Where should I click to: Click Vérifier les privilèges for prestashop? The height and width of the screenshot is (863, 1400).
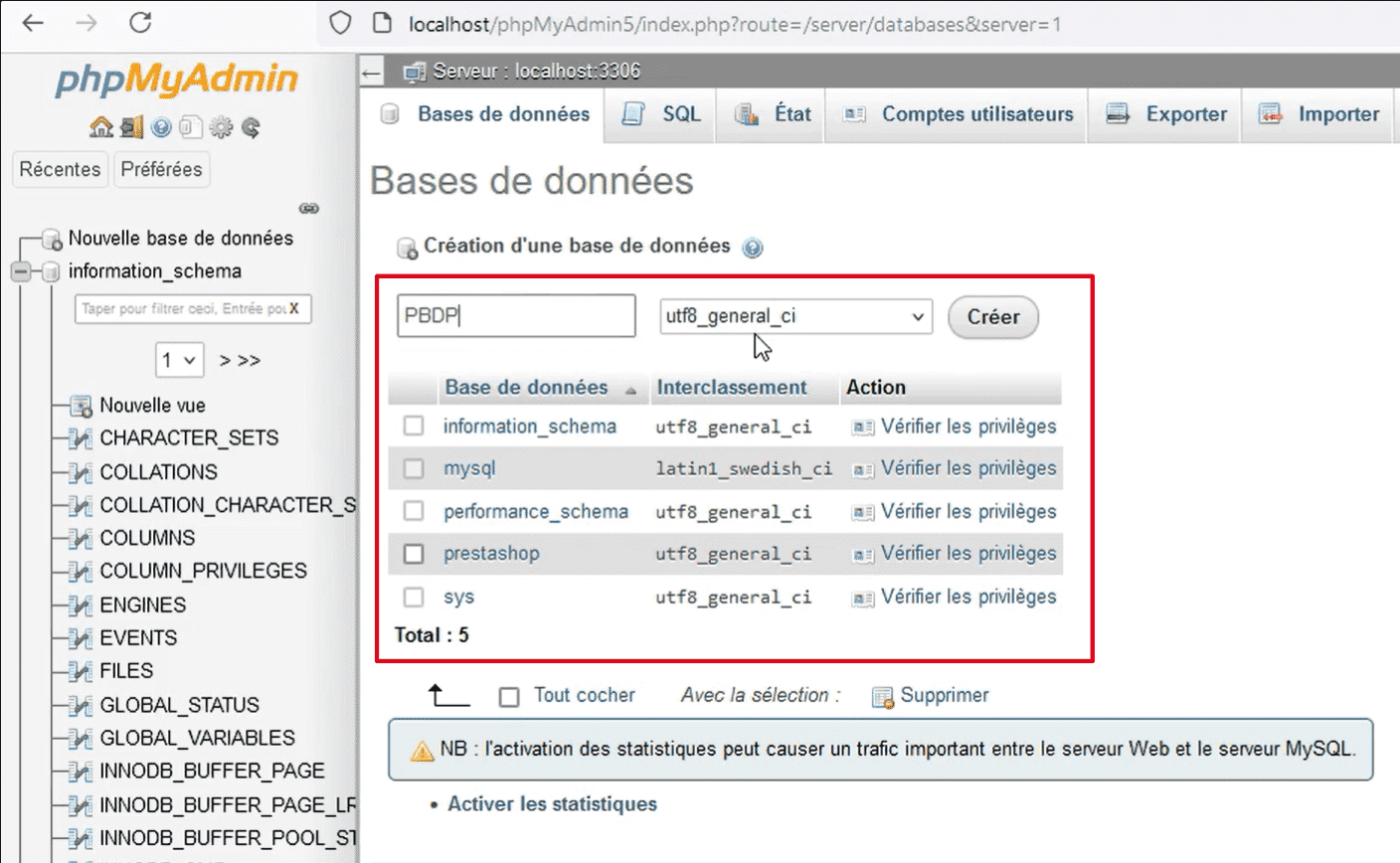[x=968, y=554]
